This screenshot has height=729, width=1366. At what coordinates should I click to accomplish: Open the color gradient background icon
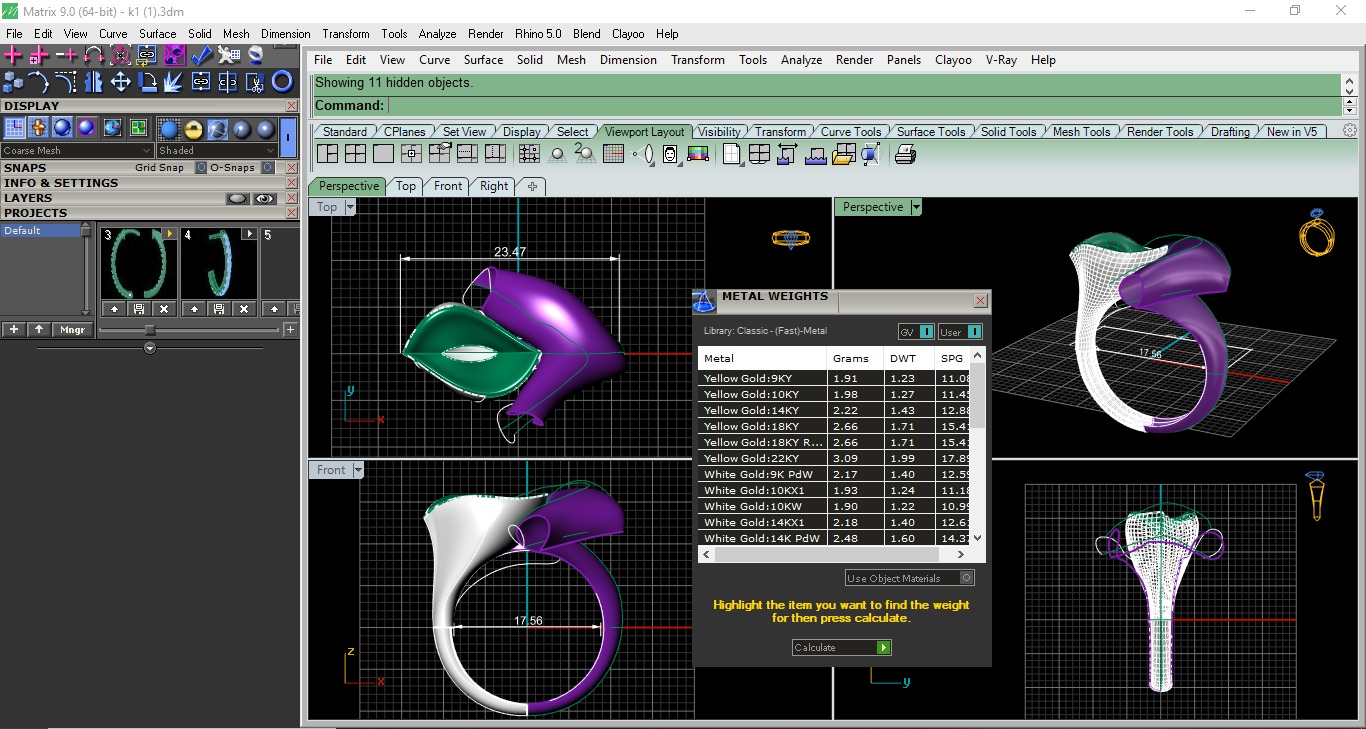click(x=698, y=154)
